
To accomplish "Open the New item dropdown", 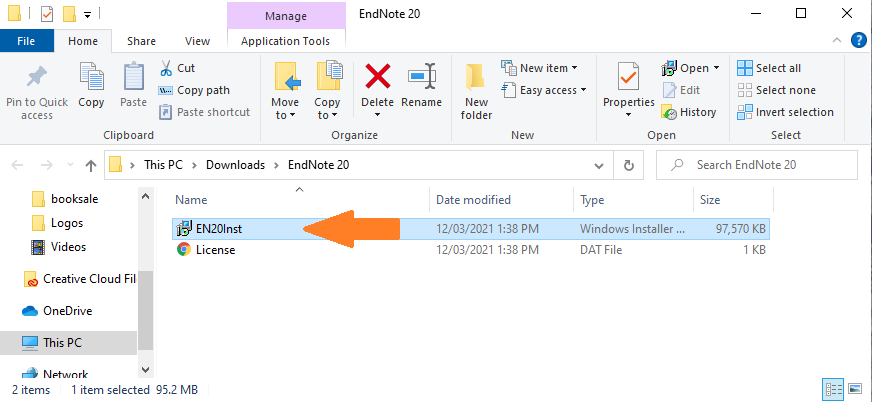I will (539, 68).
